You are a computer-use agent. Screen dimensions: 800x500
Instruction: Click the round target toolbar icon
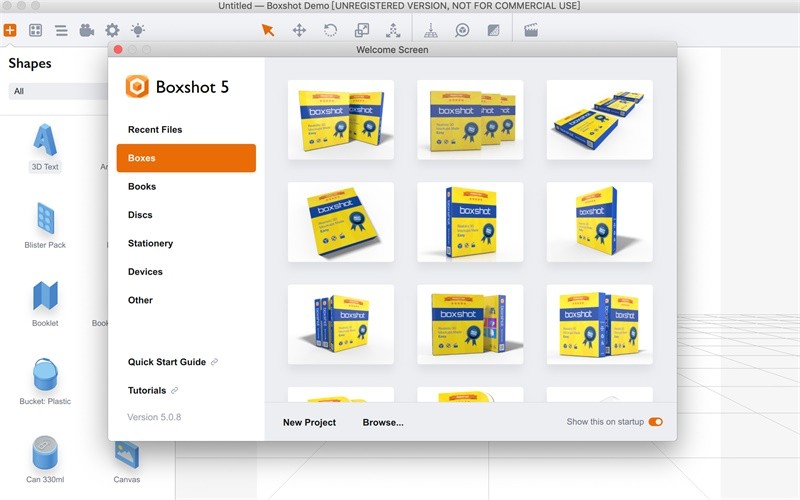point(462,30)
